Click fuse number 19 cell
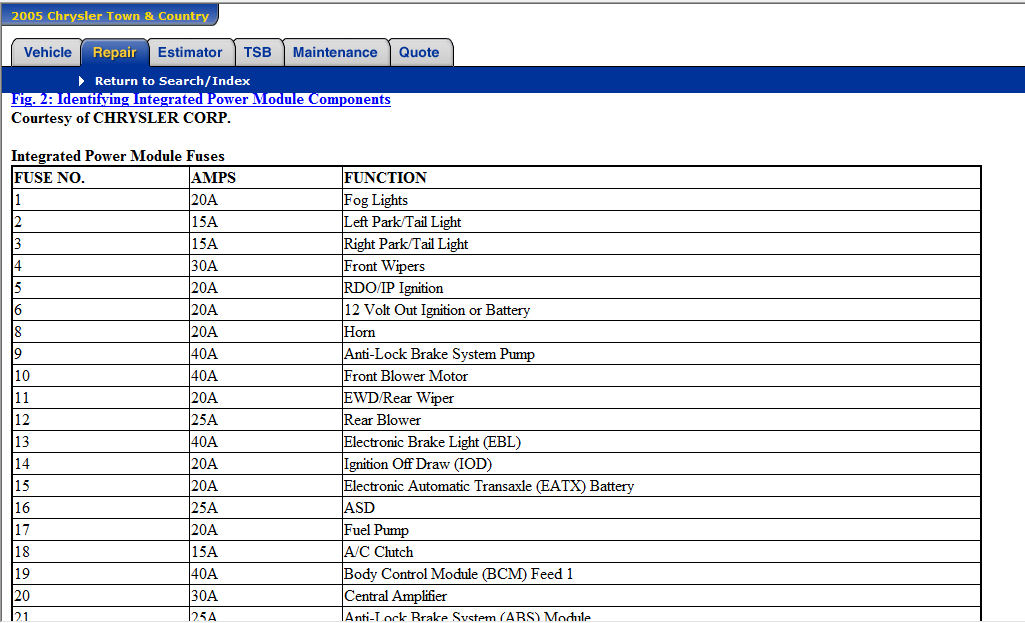1025x623 pixels. coord(101,574)
